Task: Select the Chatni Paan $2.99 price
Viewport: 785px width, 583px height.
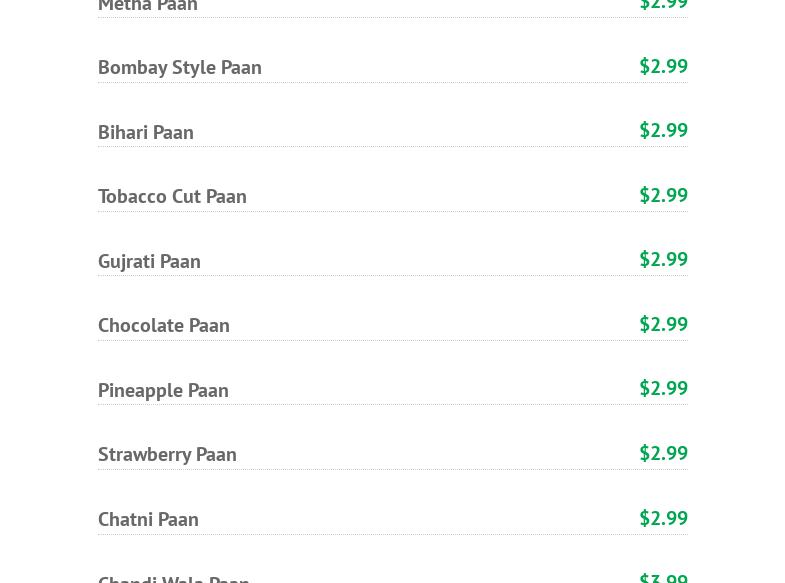Action: tap(663, 518)
